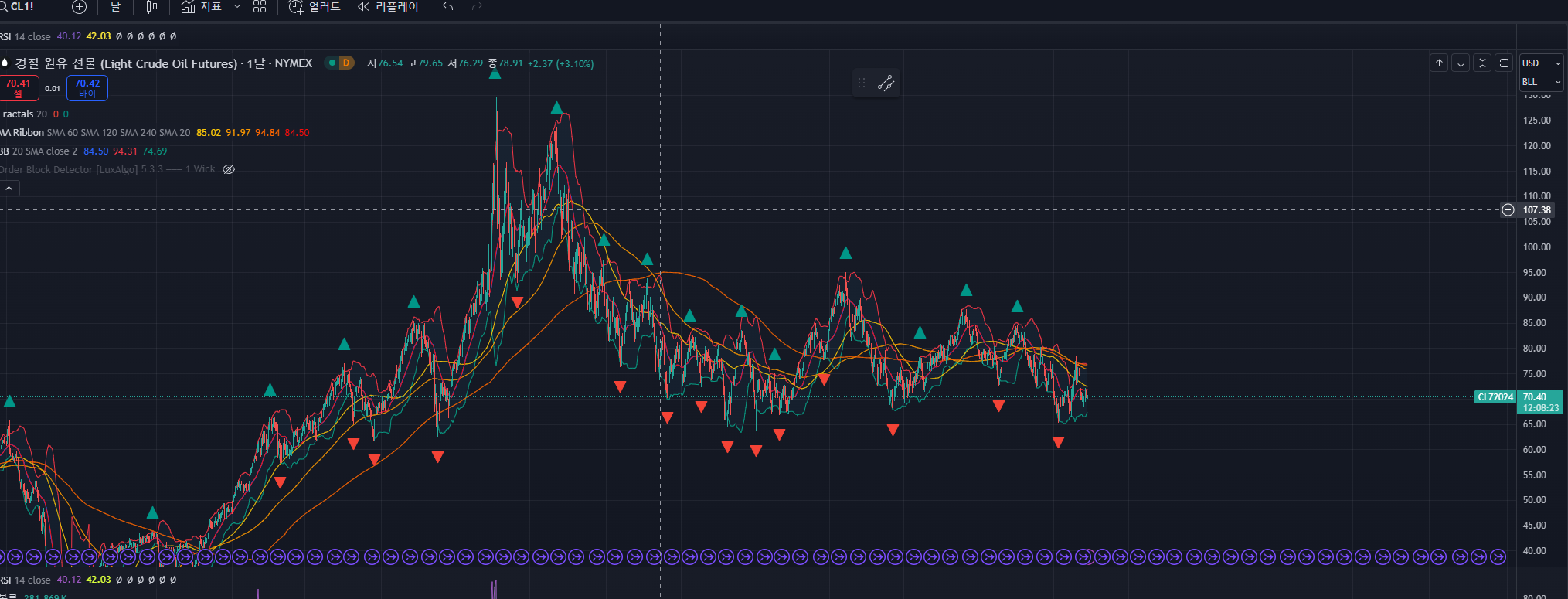Click the collapse pane double-chevron icon

[1482, 63]
